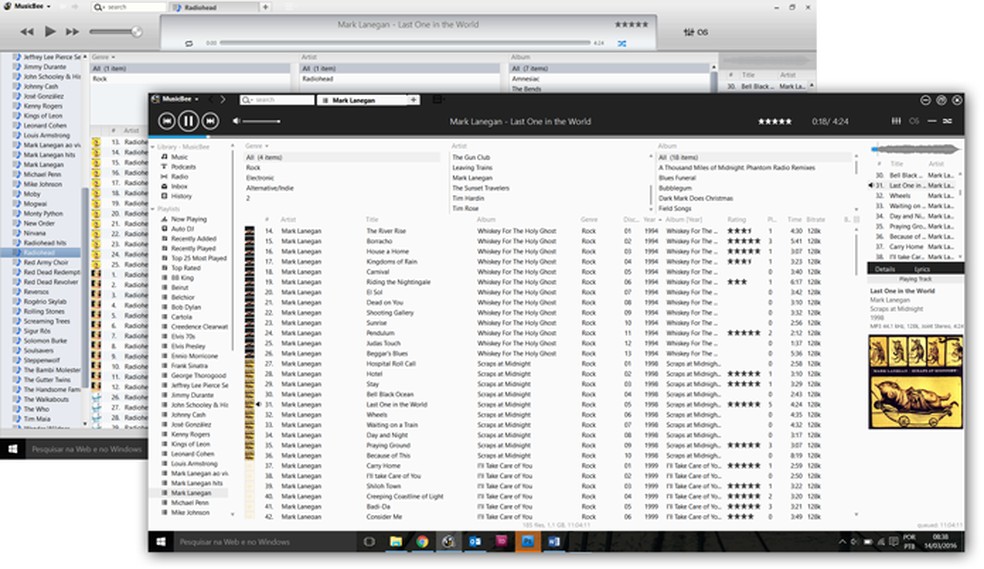This screenshot has height=569, width=984.
Task: Open column settings icon at header end
Action: tap(857, 220)
